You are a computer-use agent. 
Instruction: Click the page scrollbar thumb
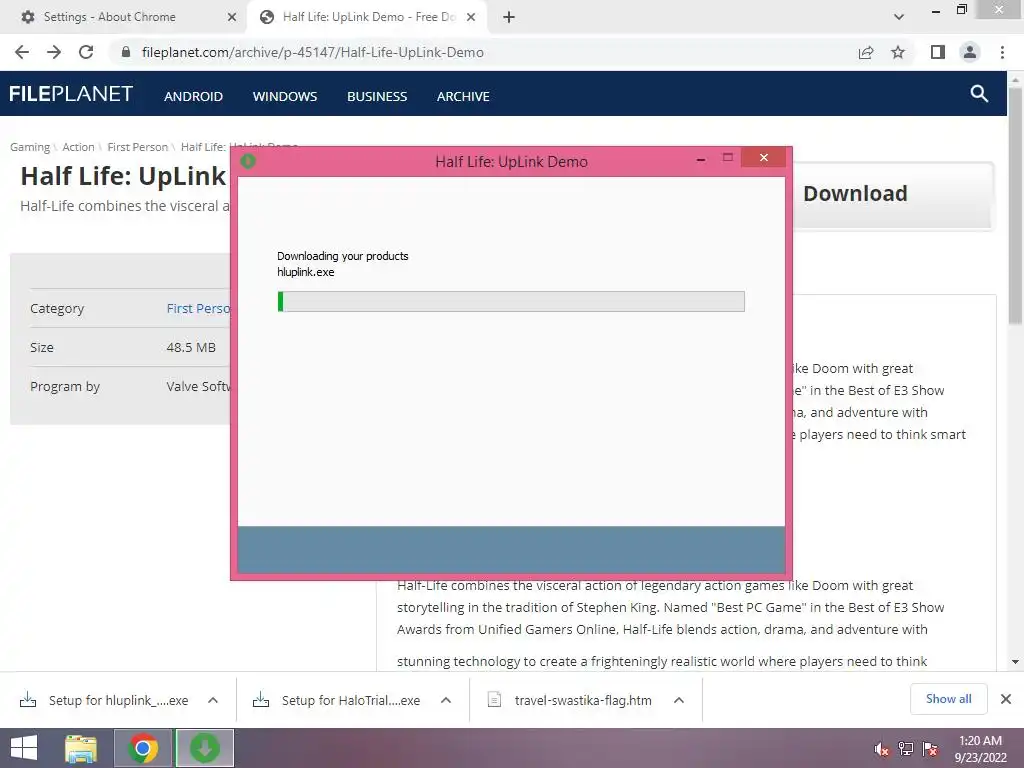1015,206
